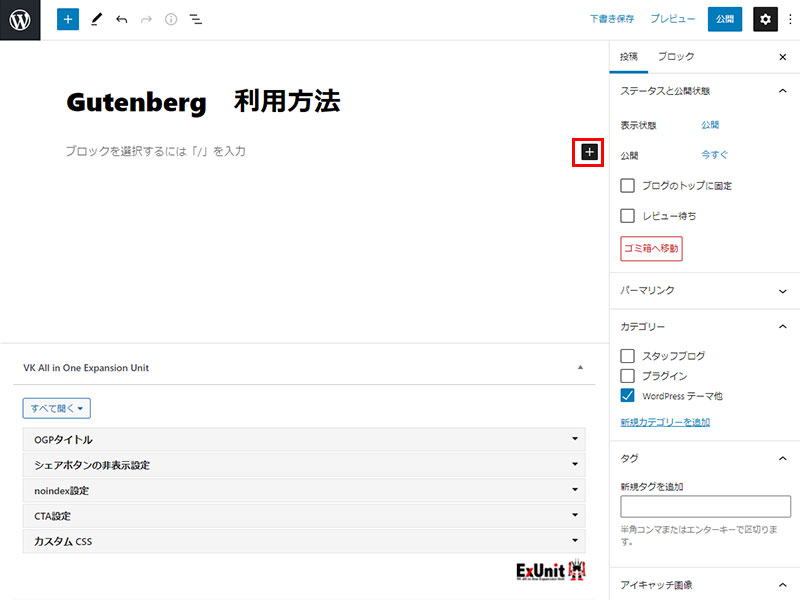Open the three-dot options menu
This screenshot has height=600, width=800.
pyautogui.click(x=791, y=19)
